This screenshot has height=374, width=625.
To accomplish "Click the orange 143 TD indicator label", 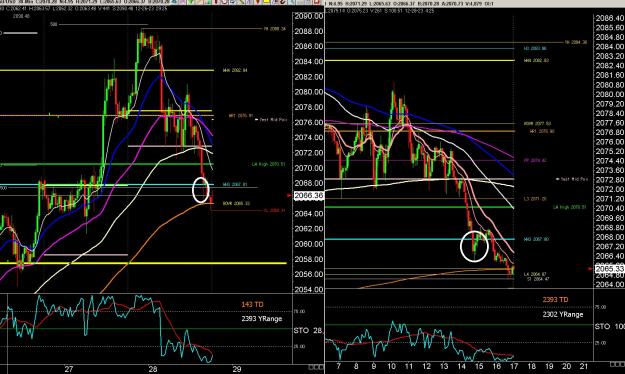I will (252, 305).
